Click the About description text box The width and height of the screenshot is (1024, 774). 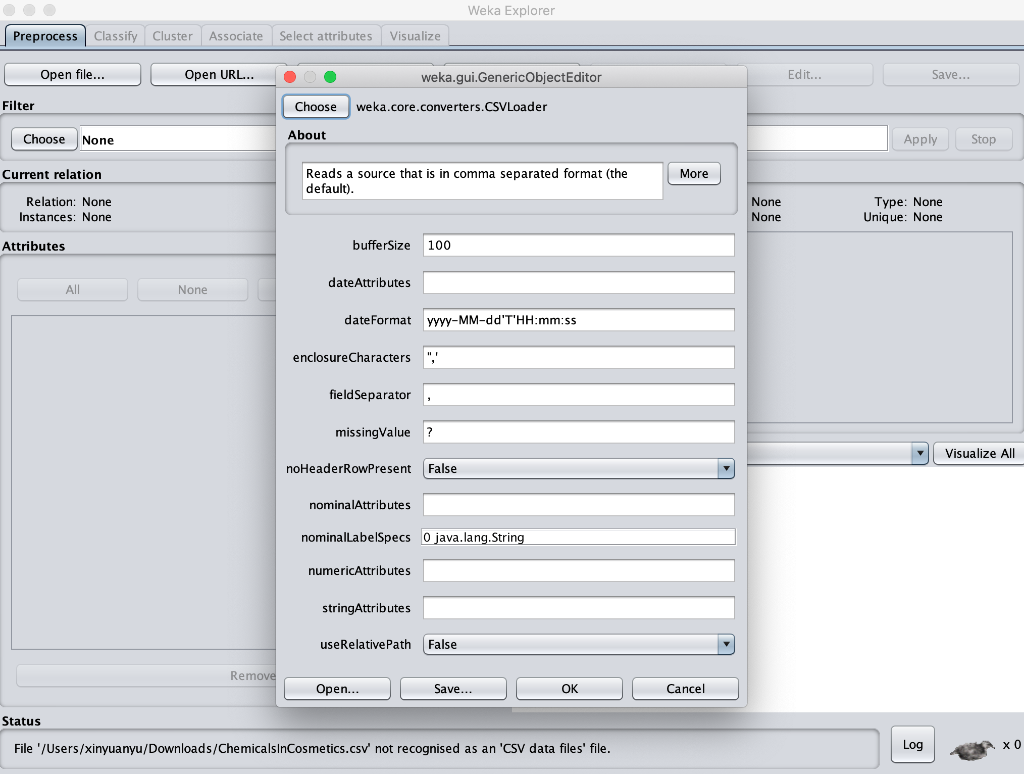(483, 181)
